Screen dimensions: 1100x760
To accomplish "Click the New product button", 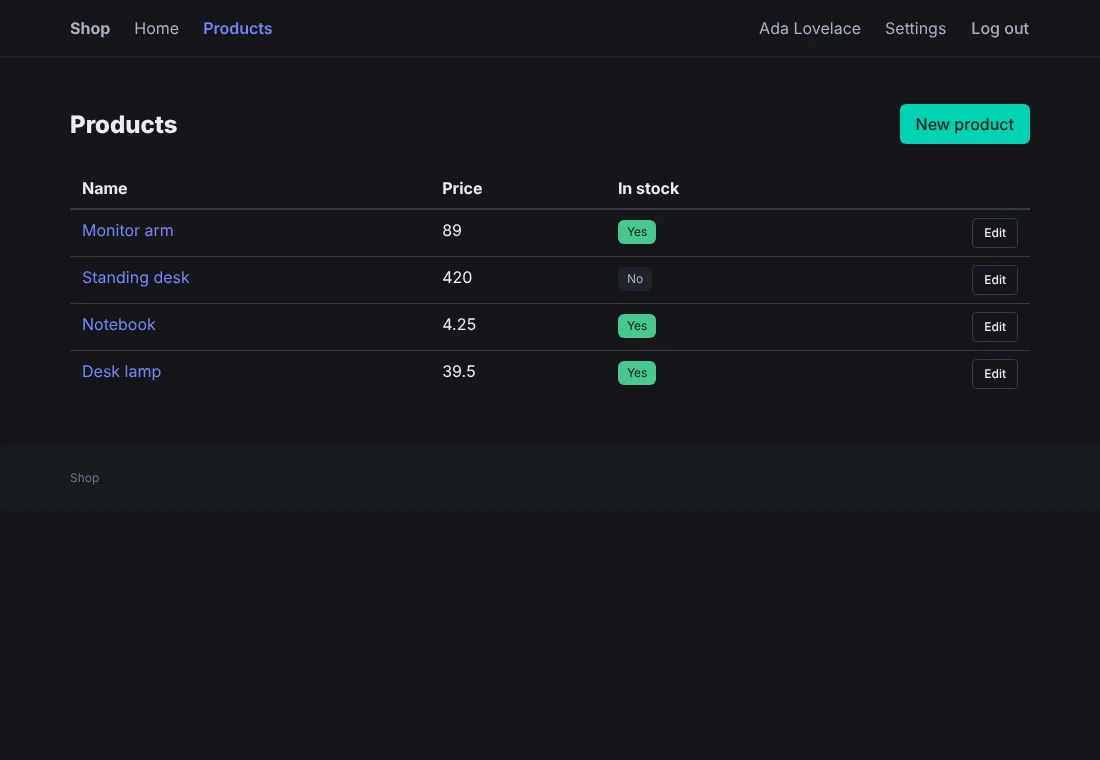I will tap(965, 124).
